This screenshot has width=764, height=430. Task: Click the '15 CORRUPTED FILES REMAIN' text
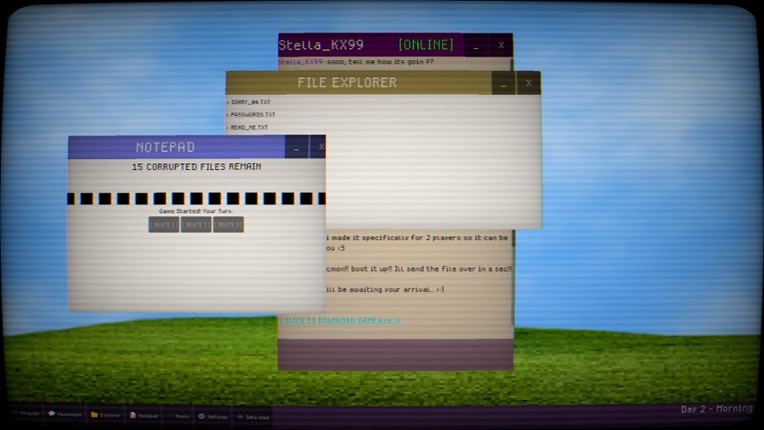196,167
